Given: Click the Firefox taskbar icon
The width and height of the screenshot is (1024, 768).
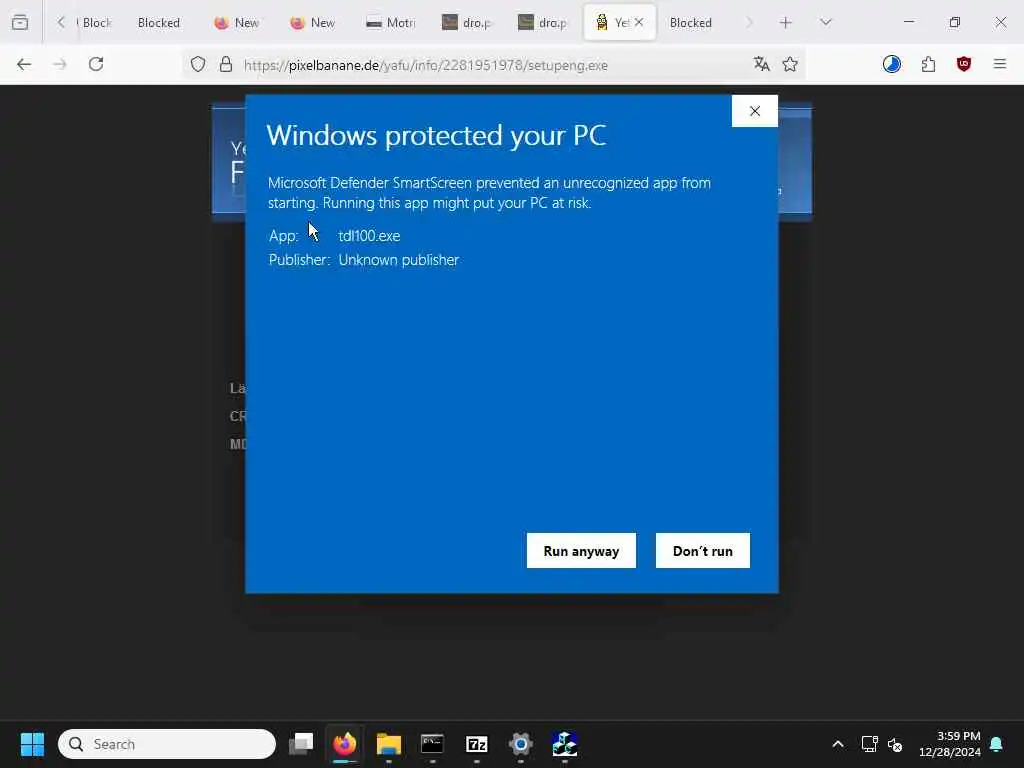Looking at the screenshot, I should tap(345, 744).
